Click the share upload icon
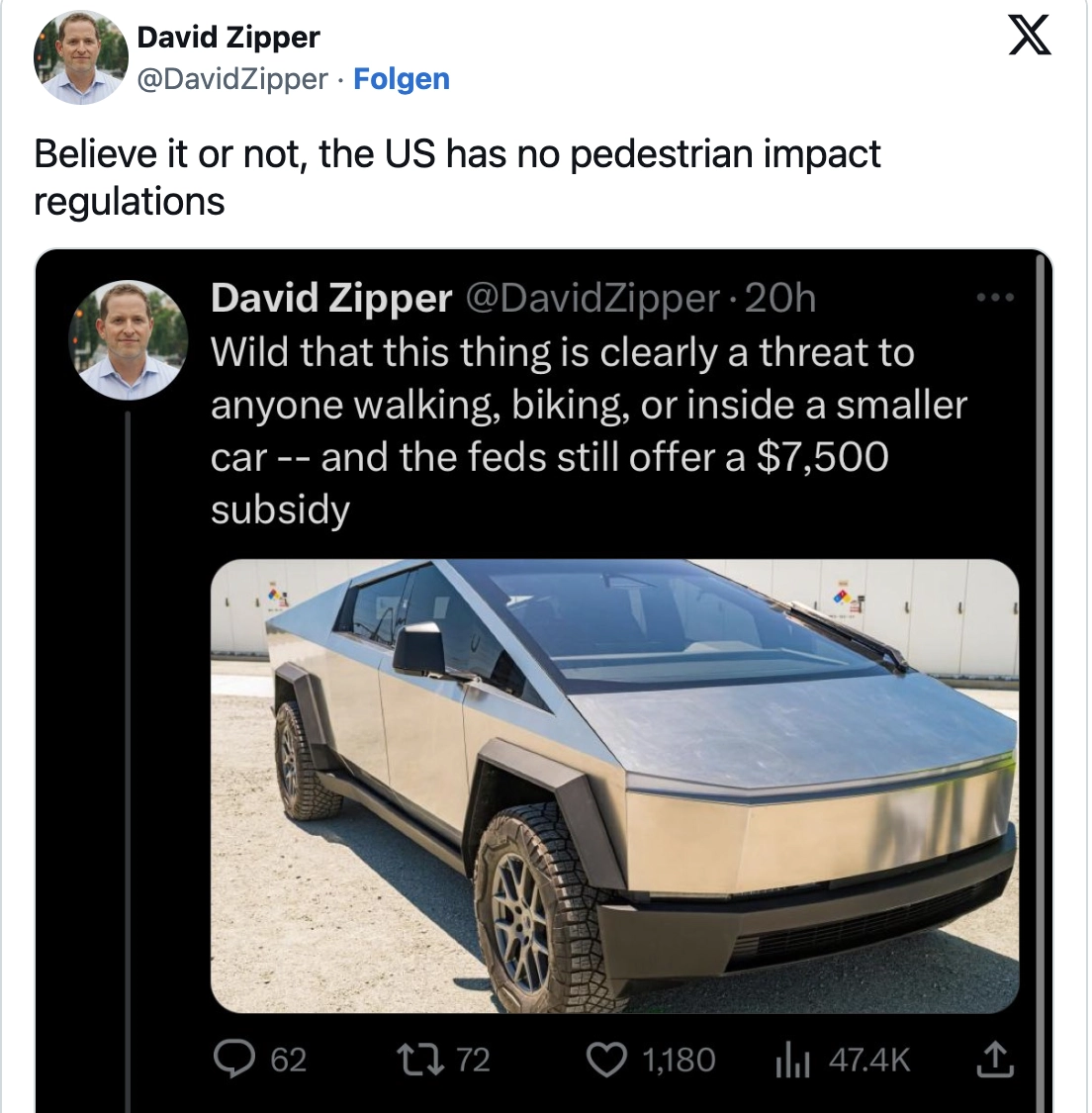Viewport: 1092px width, 1113px height. 994,1060
